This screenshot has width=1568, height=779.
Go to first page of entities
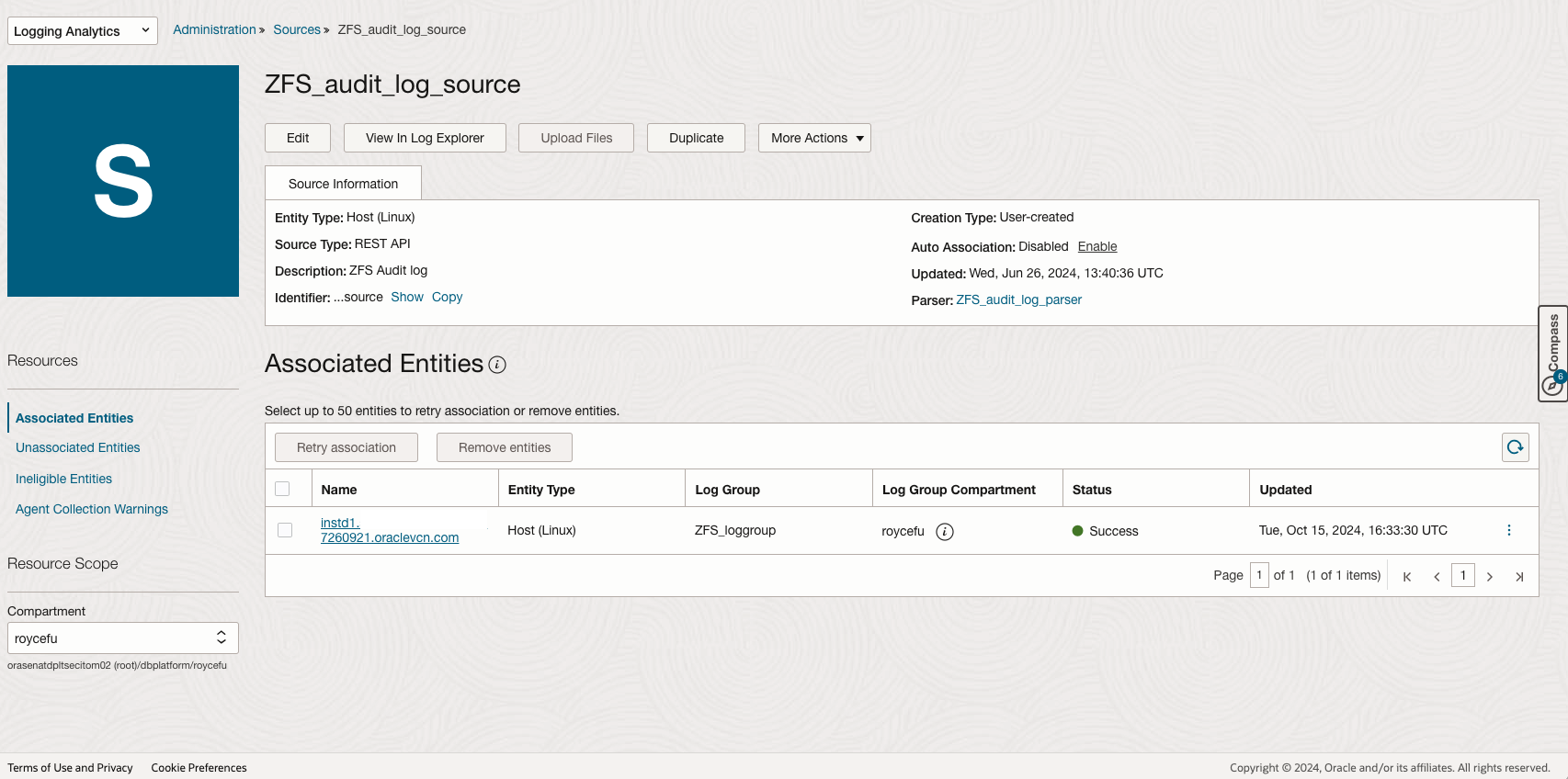point(1407,577)
